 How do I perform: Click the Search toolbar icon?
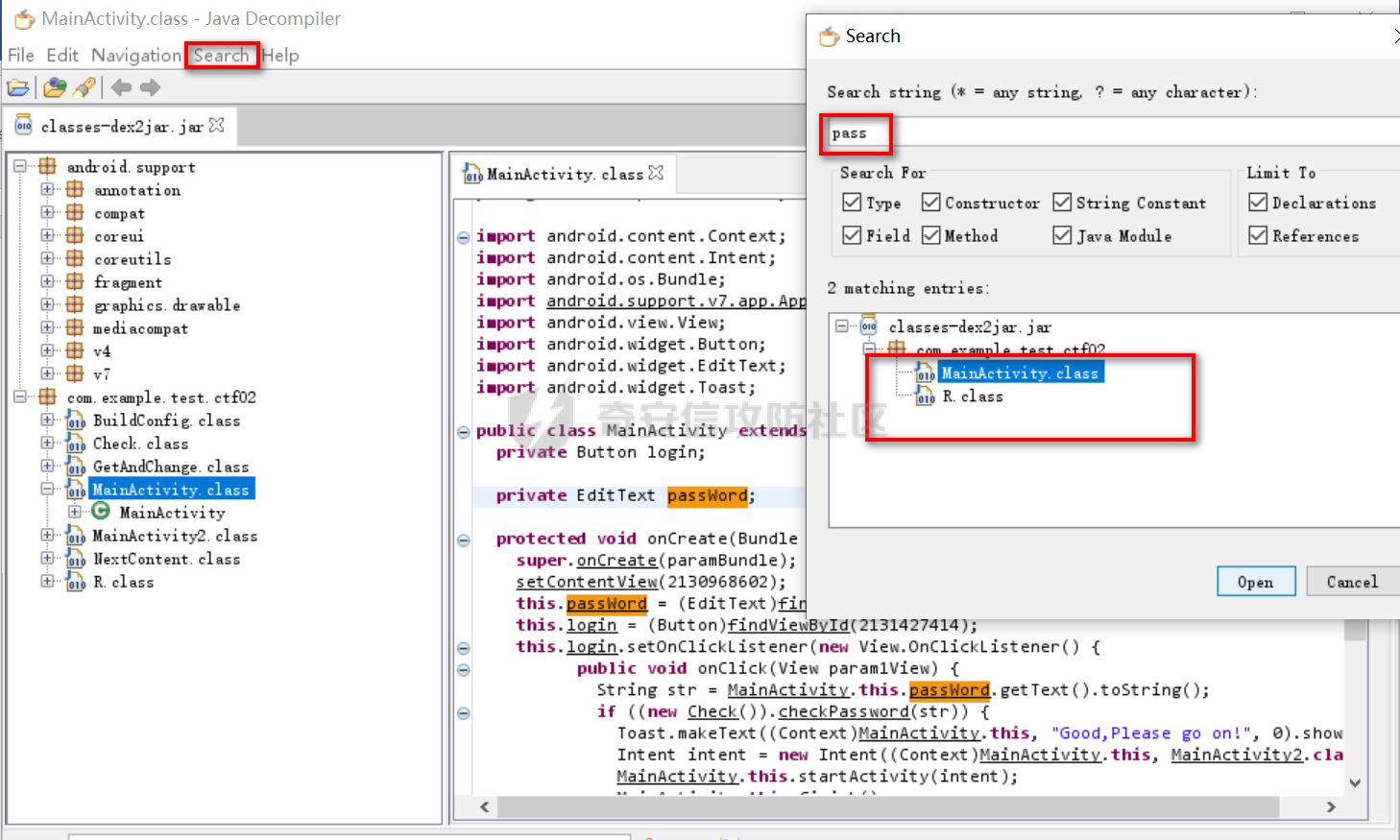[84, 88]
